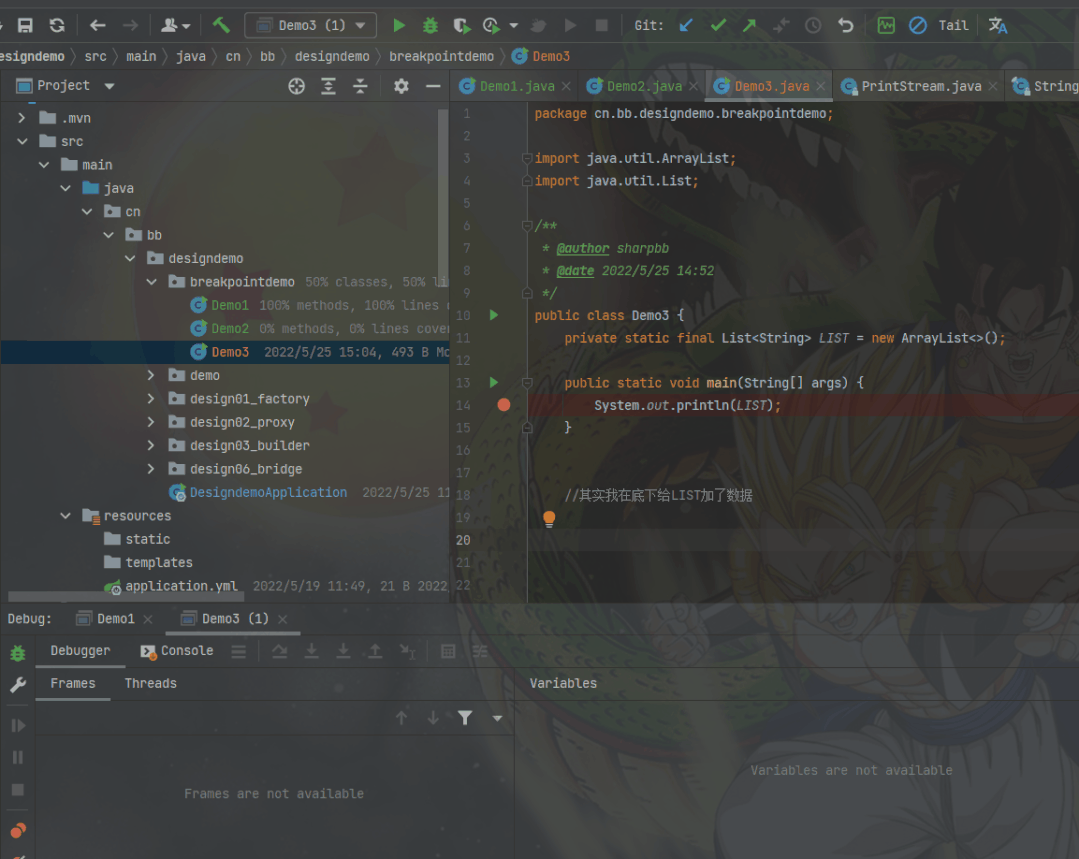Screen dimensions: 1079x859
Task: Select opened file target icon in Project panel
Action: (x=297, y=86)
